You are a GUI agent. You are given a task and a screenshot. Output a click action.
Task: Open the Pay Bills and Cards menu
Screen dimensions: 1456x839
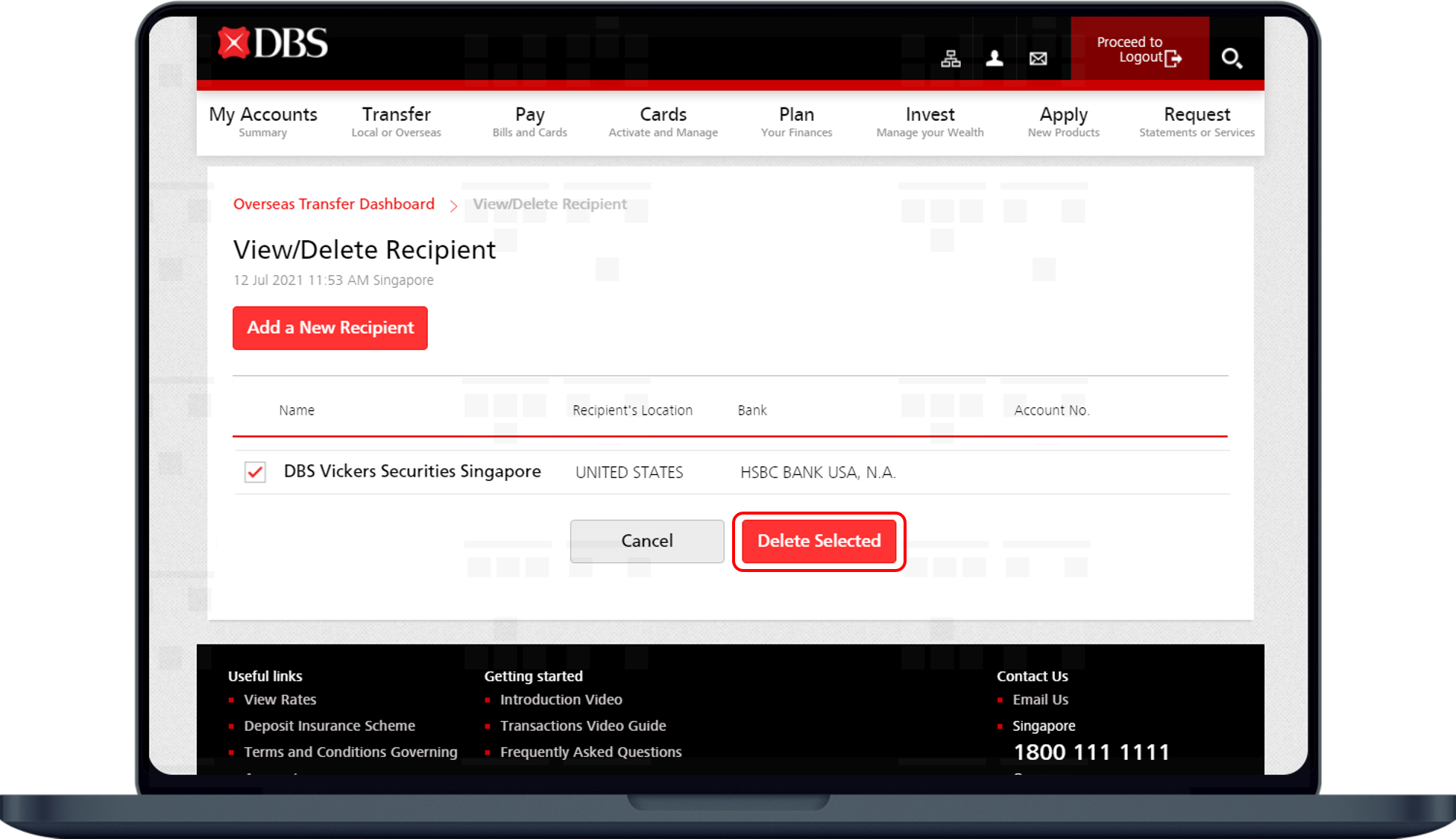click(x=529, y=122)
